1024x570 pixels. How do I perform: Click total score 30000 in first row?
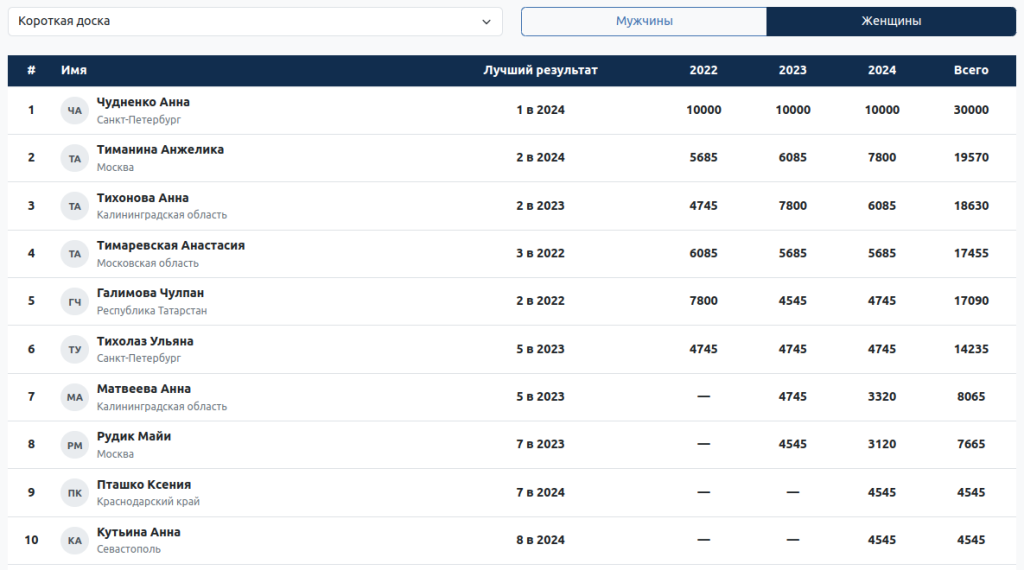point(971,110)
